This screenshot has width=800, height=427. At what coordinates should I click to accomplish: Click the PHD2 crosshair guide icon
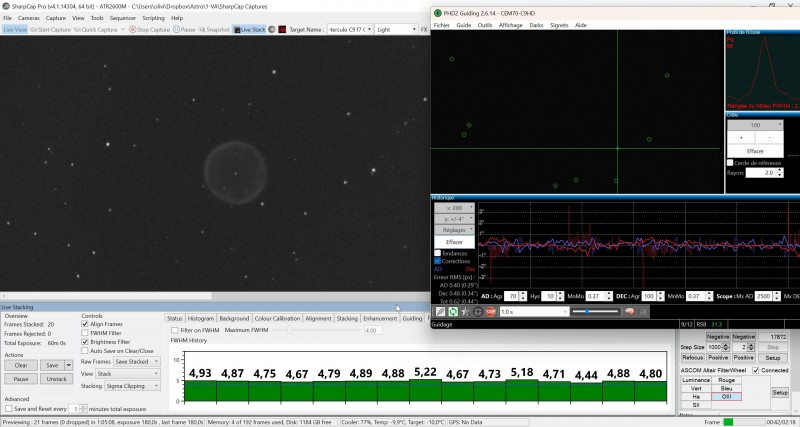click(478, 311)
